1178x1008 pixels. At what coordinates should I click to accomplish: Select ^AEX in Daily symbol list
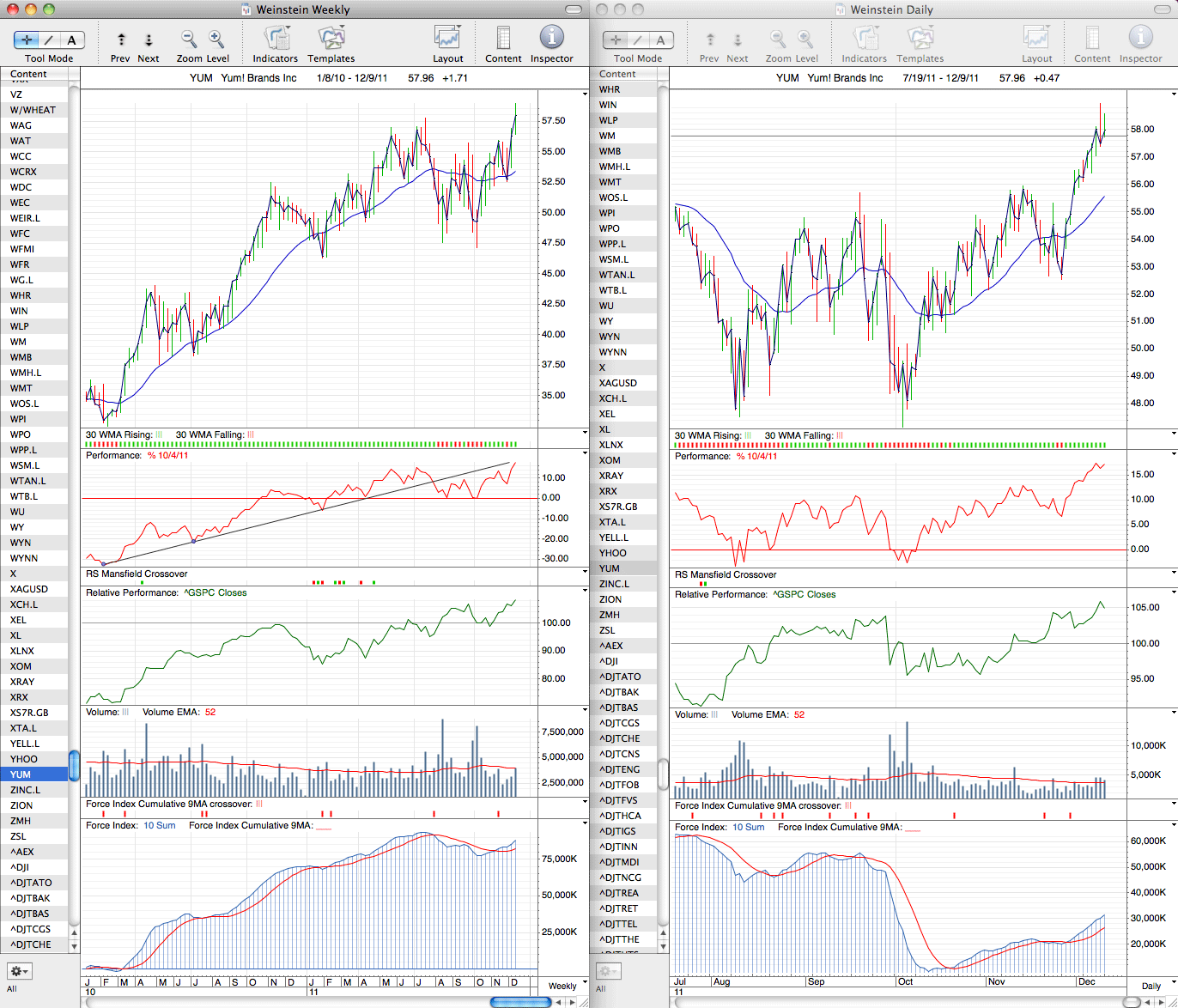623,646
